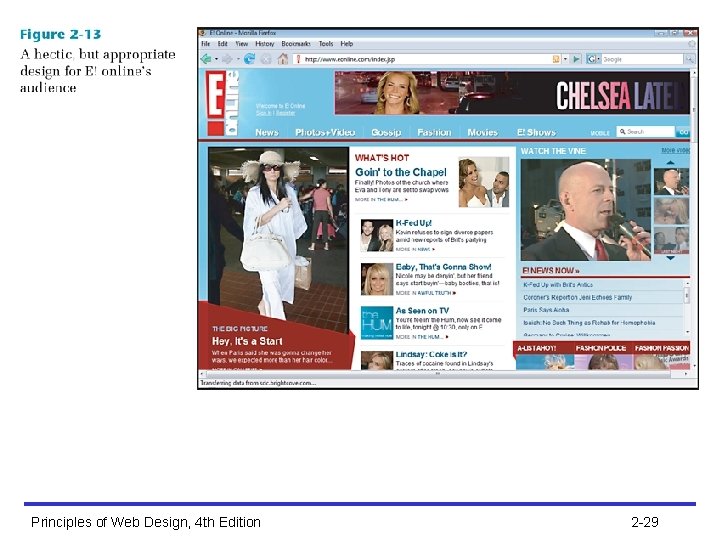Open the As Seen on TV story
The image size is (720, 540).
tap(422, 311)
